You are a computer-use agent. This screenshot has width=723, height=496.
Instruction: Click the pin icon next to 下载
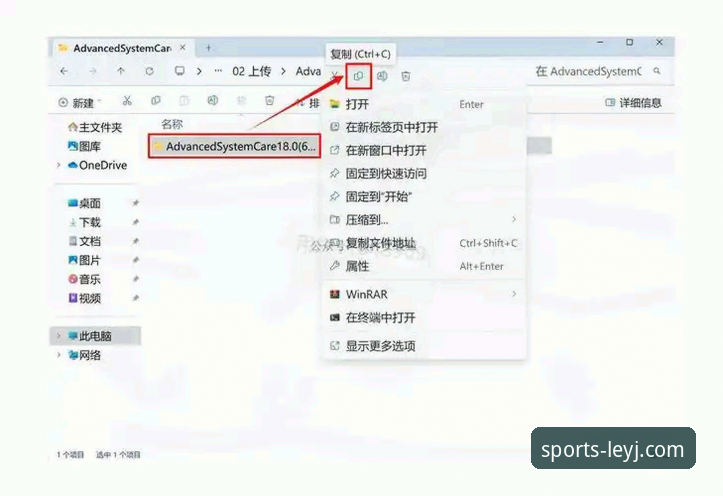136,222
